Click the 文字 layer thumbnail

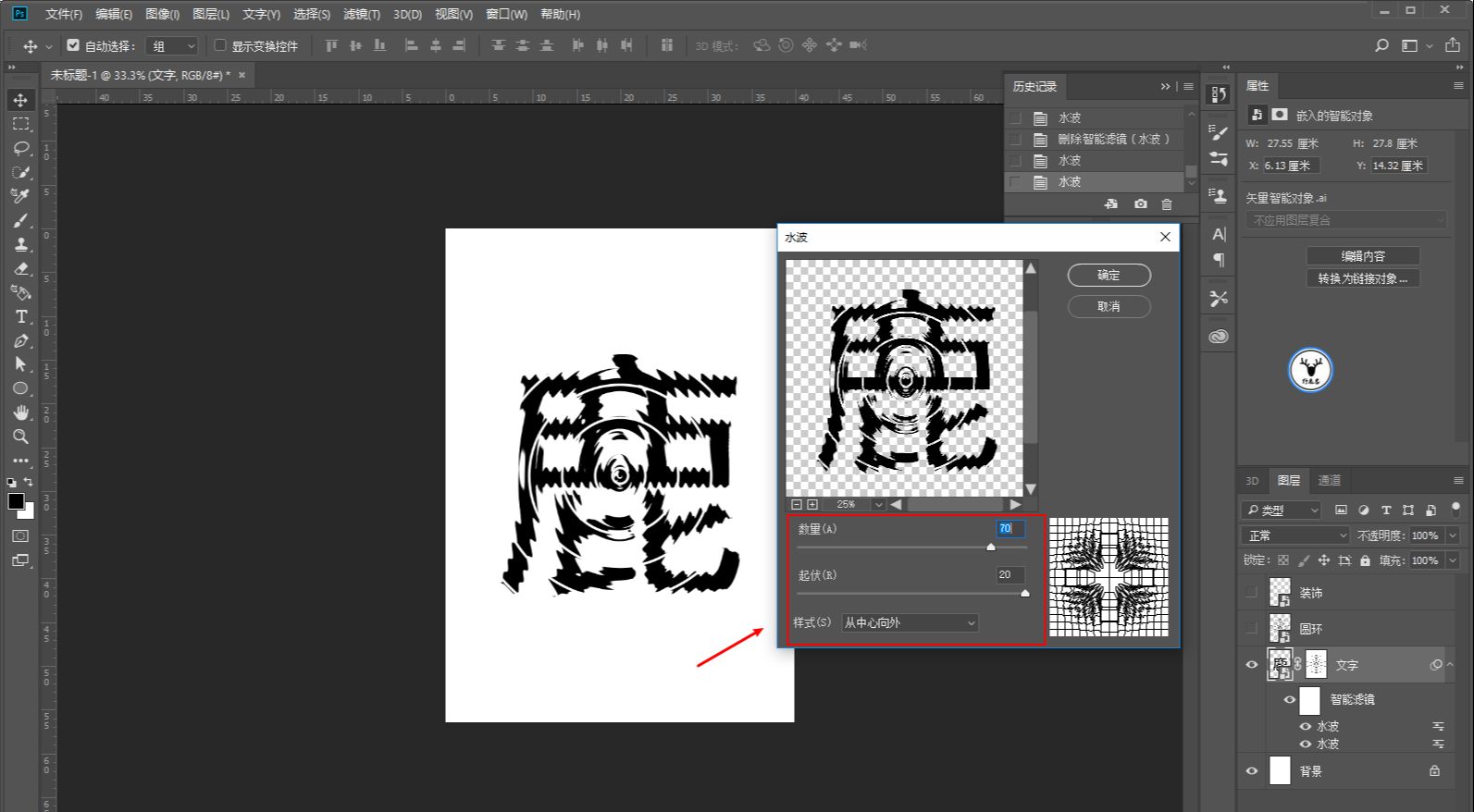tap(1281, 665)
